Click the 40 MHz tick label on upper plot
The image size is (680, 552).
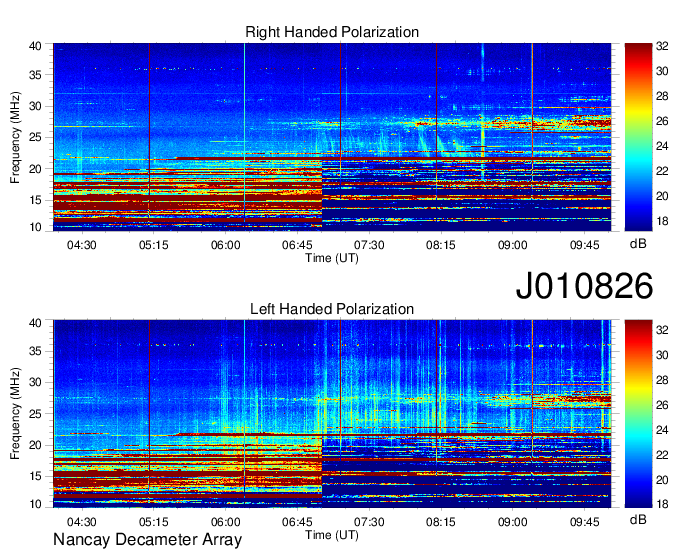click(x=35, y=46)
